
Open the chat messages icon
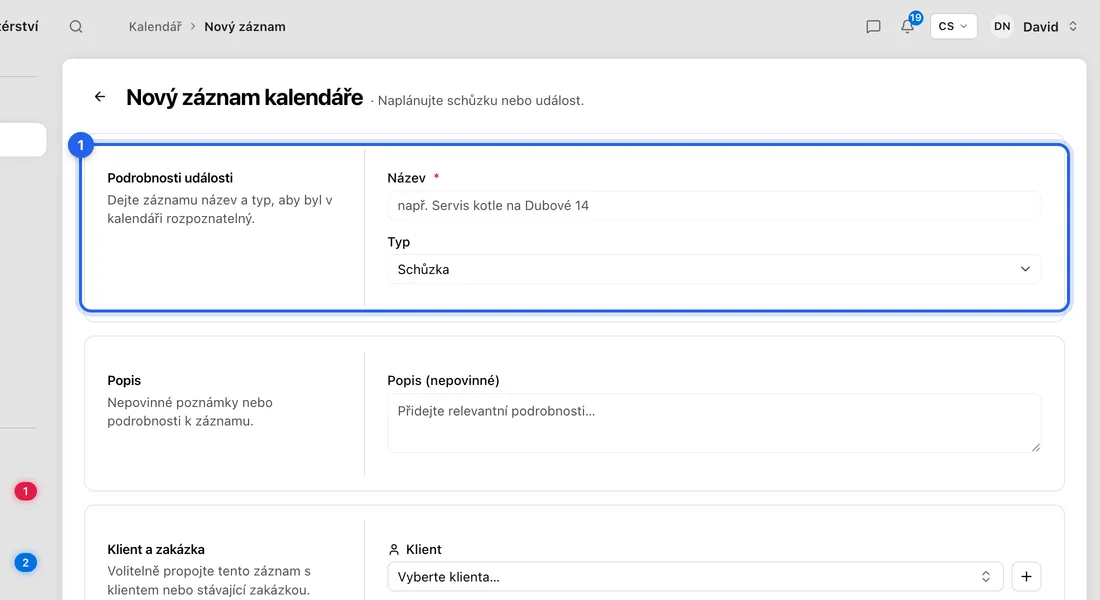[x=873, y=27]
